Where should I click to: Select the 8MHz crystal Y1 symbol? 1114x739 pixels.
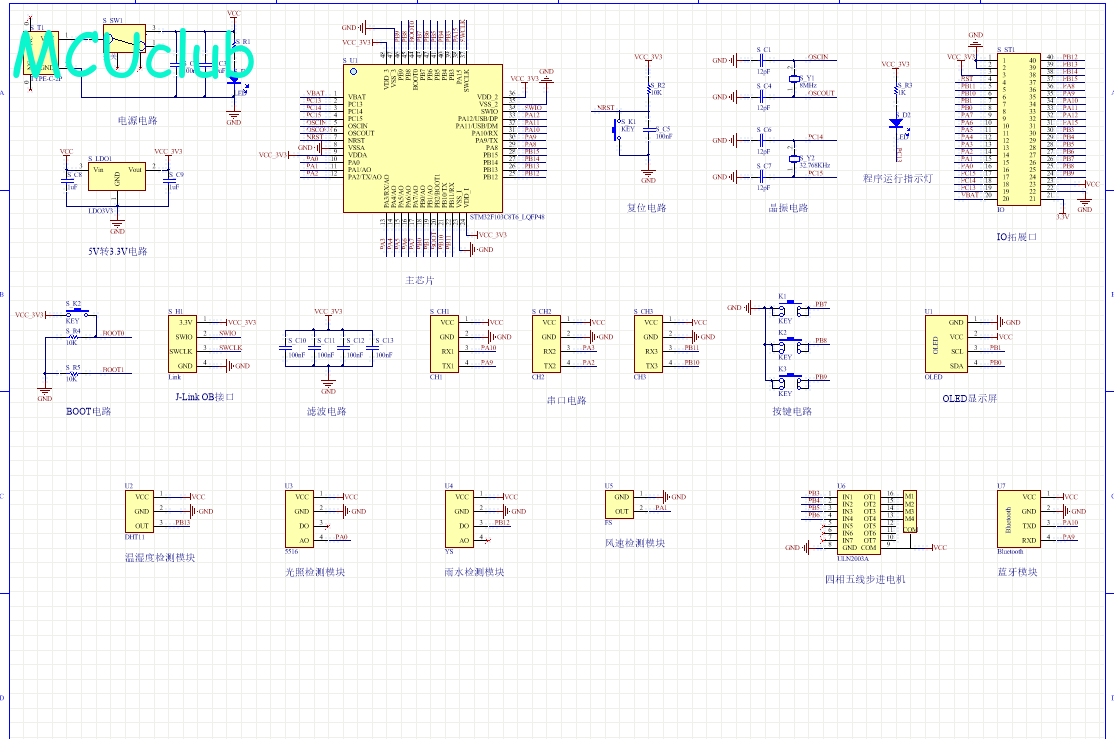click(x=795, y=77)
